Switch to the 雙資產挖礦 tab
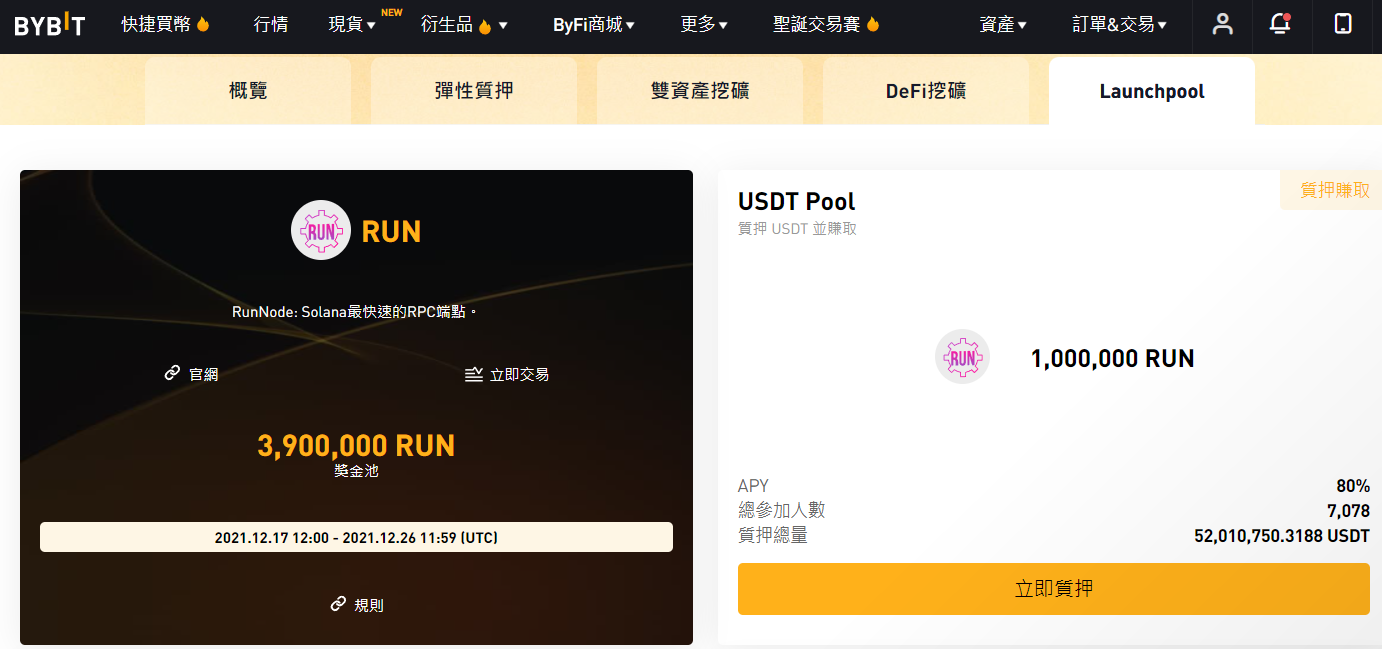Image resolution: width=1382 pixels, height=649 pixels. [x=700, y=91]
